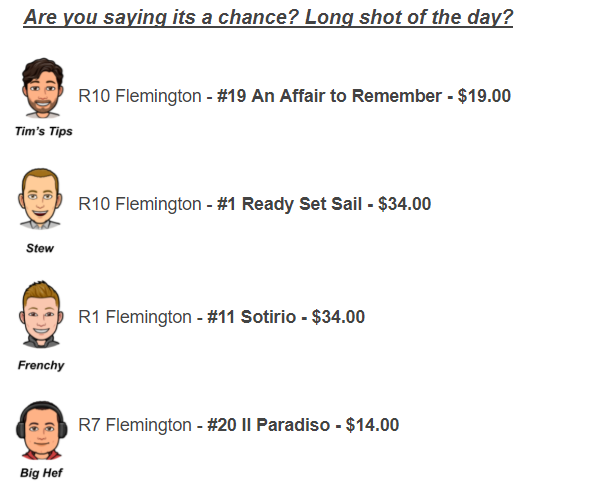Click "R7 Flemington" race label
Viewport: 616px width, 490px height.
(x=135, y=425)
